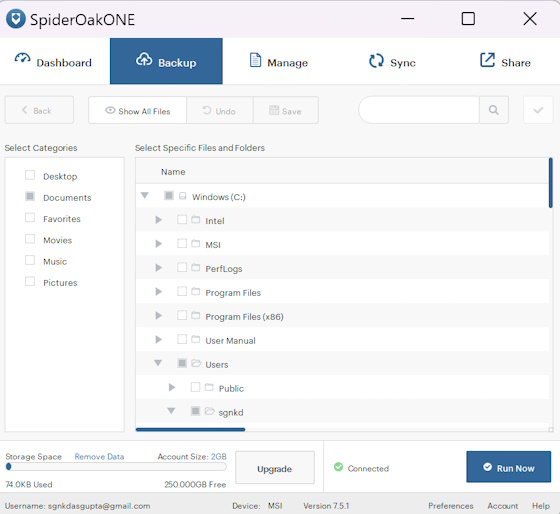Collapse the sgnkd folder
560x514 pixels.
171,411
